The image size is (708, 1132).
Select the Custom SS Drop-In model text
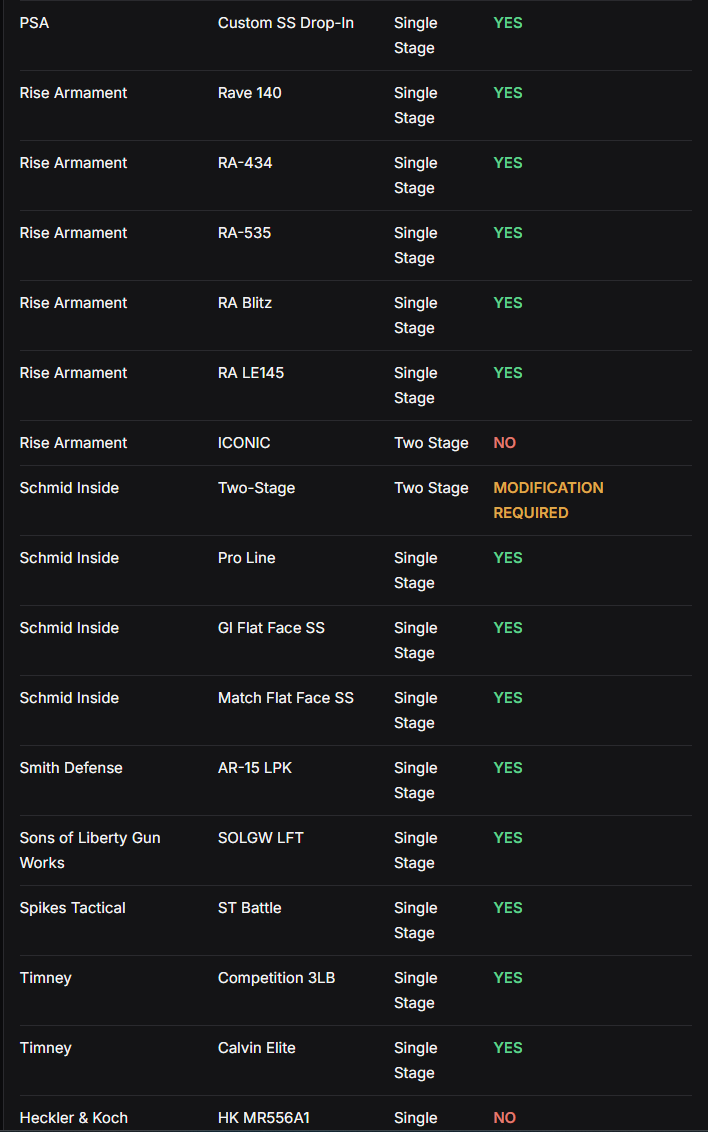pos(286,23)
